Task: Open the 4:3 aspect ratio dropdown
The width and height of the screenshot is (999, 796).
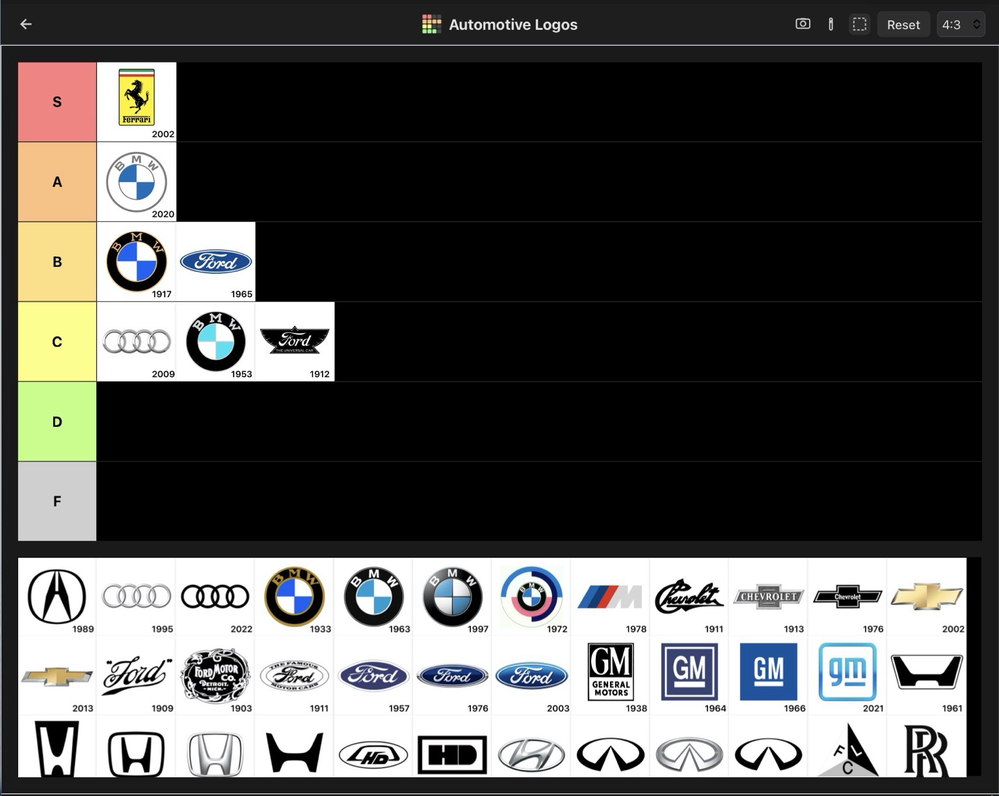Action: 962,24
